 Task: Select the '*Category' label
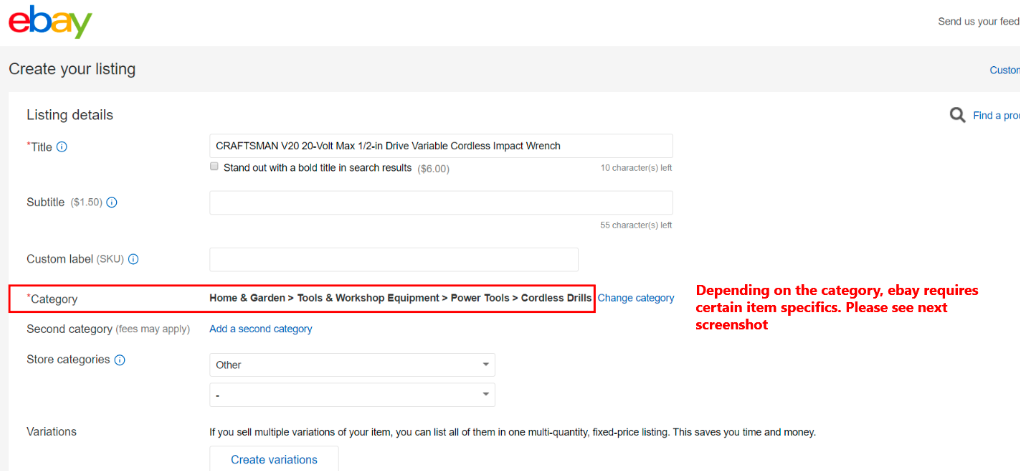coord(52,299)
